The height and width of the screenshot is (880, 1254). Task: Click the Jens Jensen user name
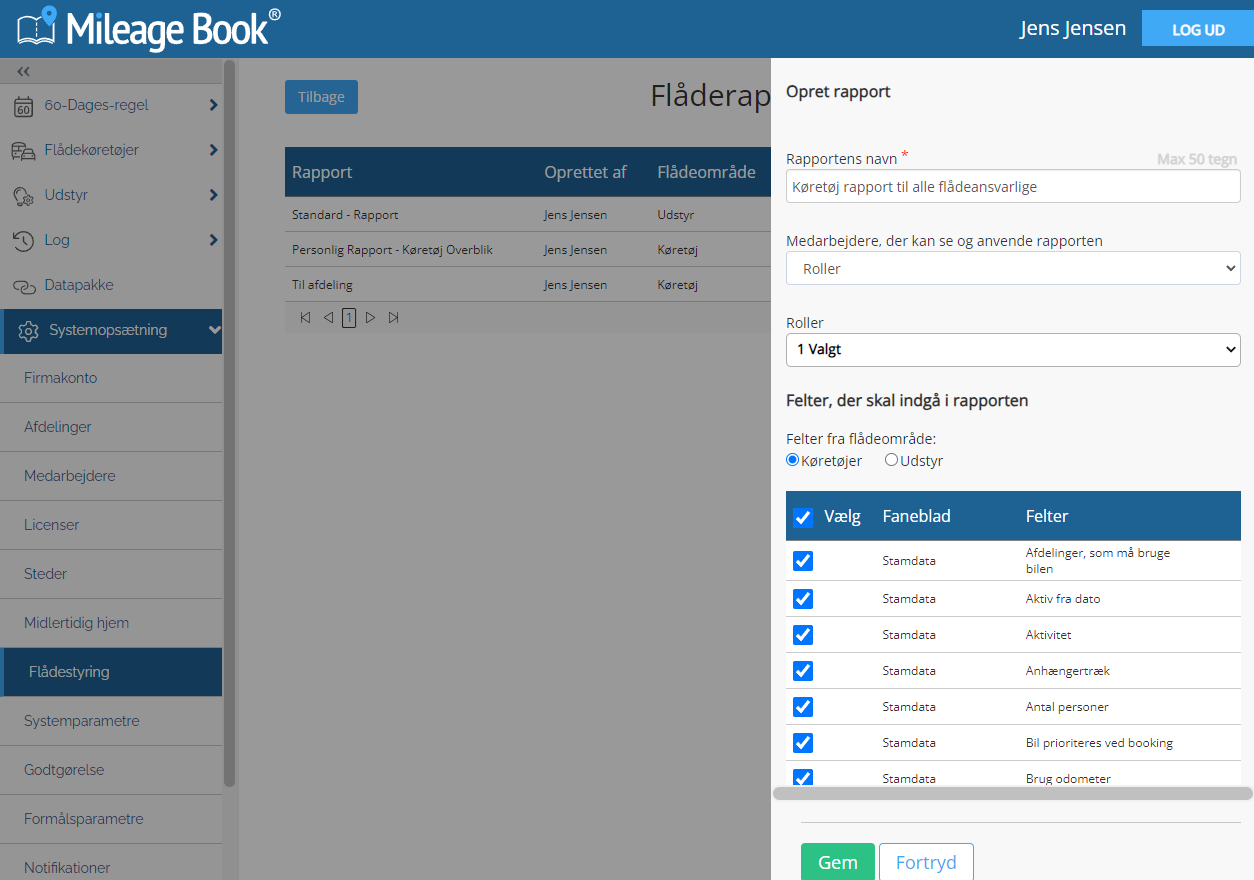click(1073, 28)
